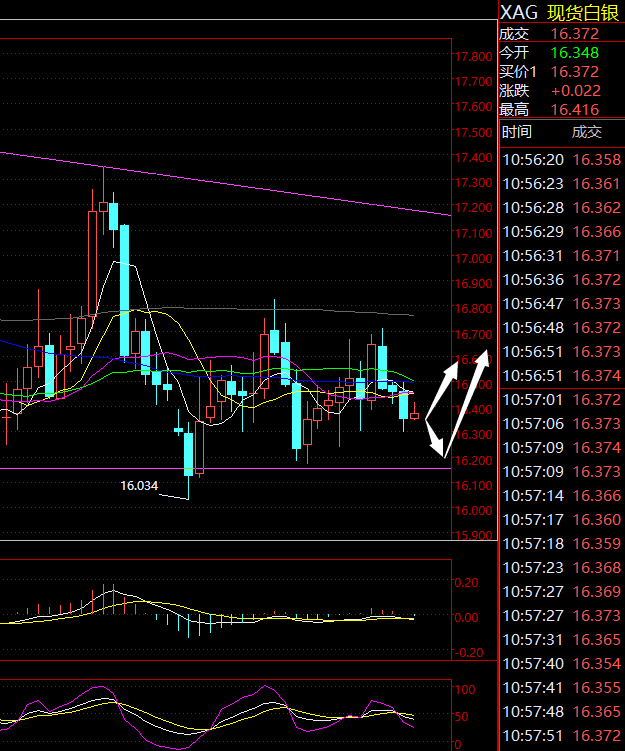Select the 10:57:09 tick priced 16.374

click(x=562, y=447)
